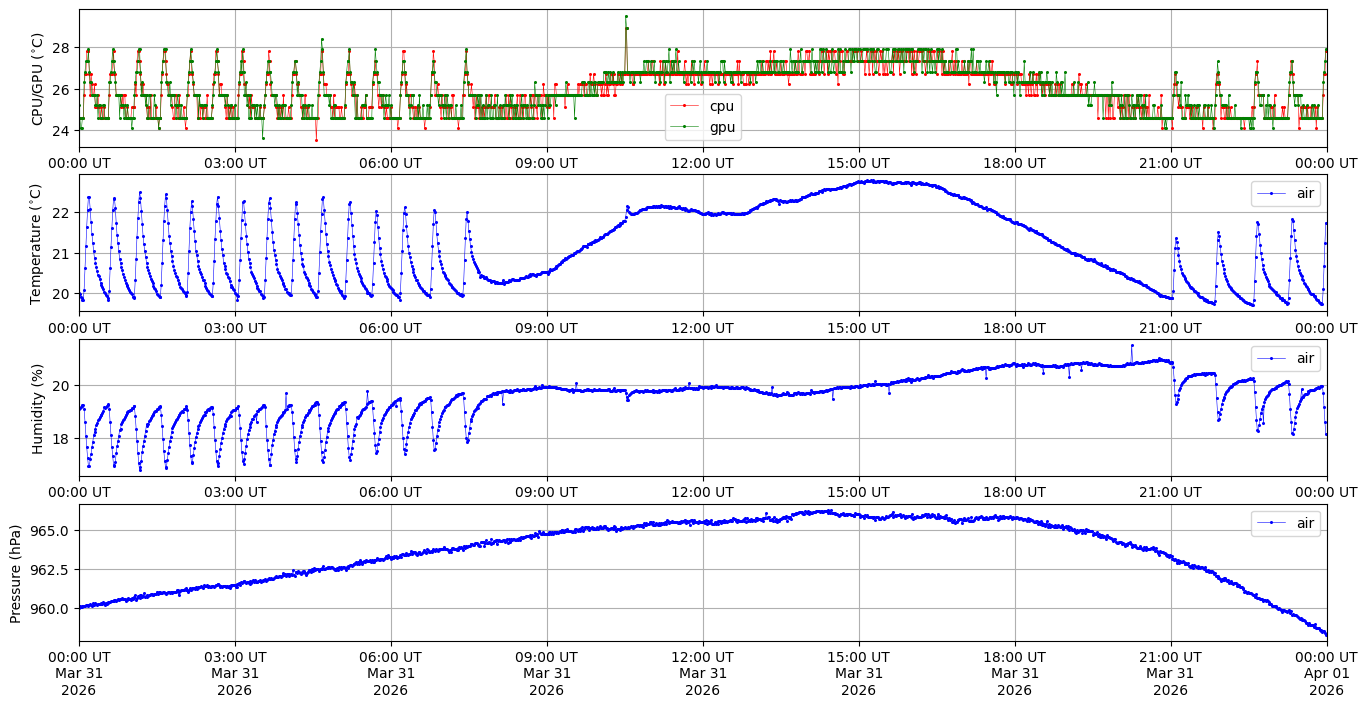Click the Pressure (hPa) y-axis label
Image resolution: width=1367 pixels, height=707 pixels.
click(16, 573)
